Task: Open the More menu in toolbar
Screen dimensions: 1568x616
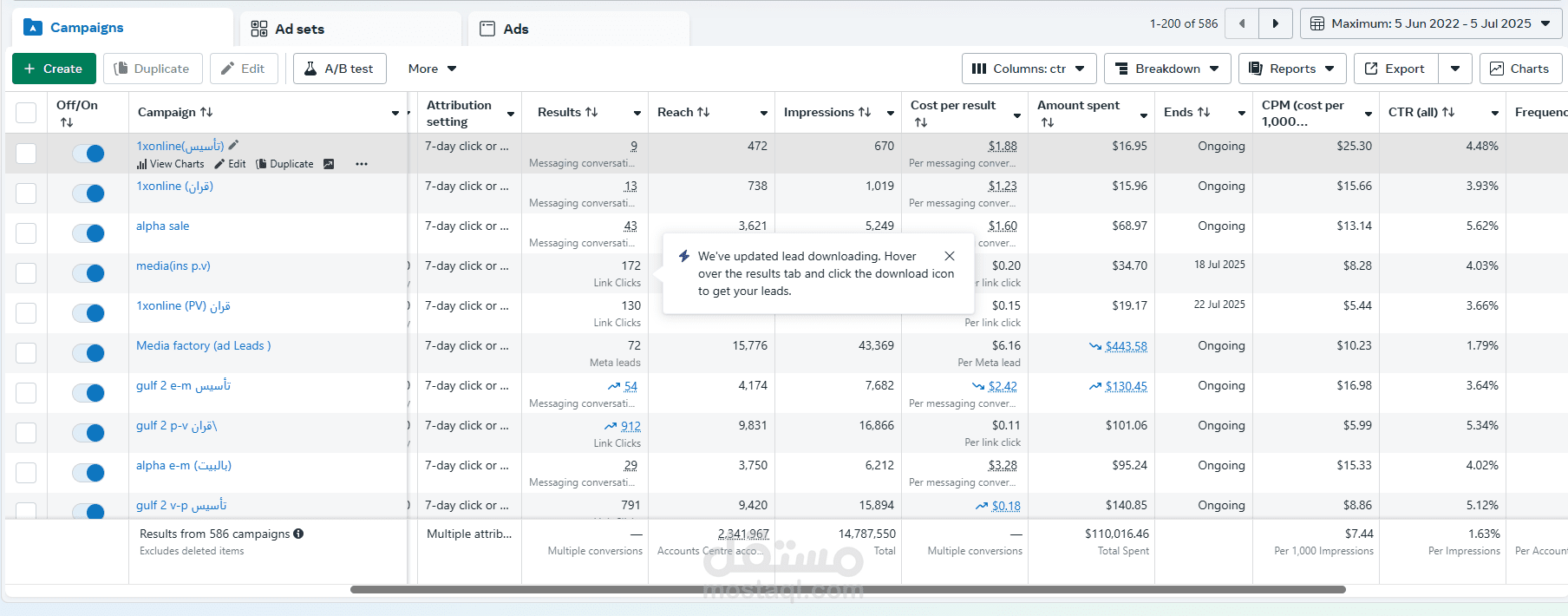Action: tap(432, 69)
